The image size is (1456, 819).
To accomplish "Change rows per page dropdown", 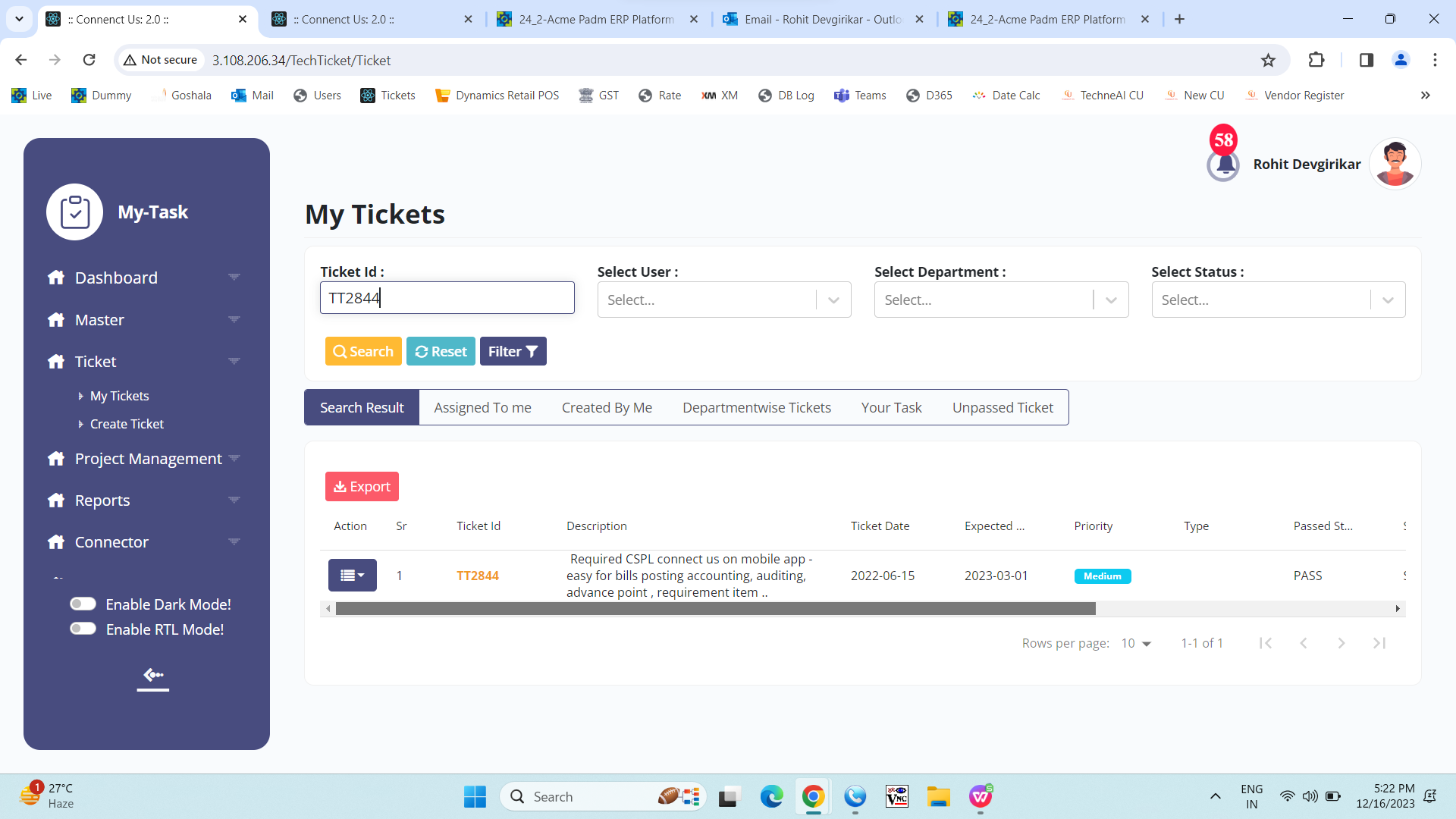I will pos(1136,643).
